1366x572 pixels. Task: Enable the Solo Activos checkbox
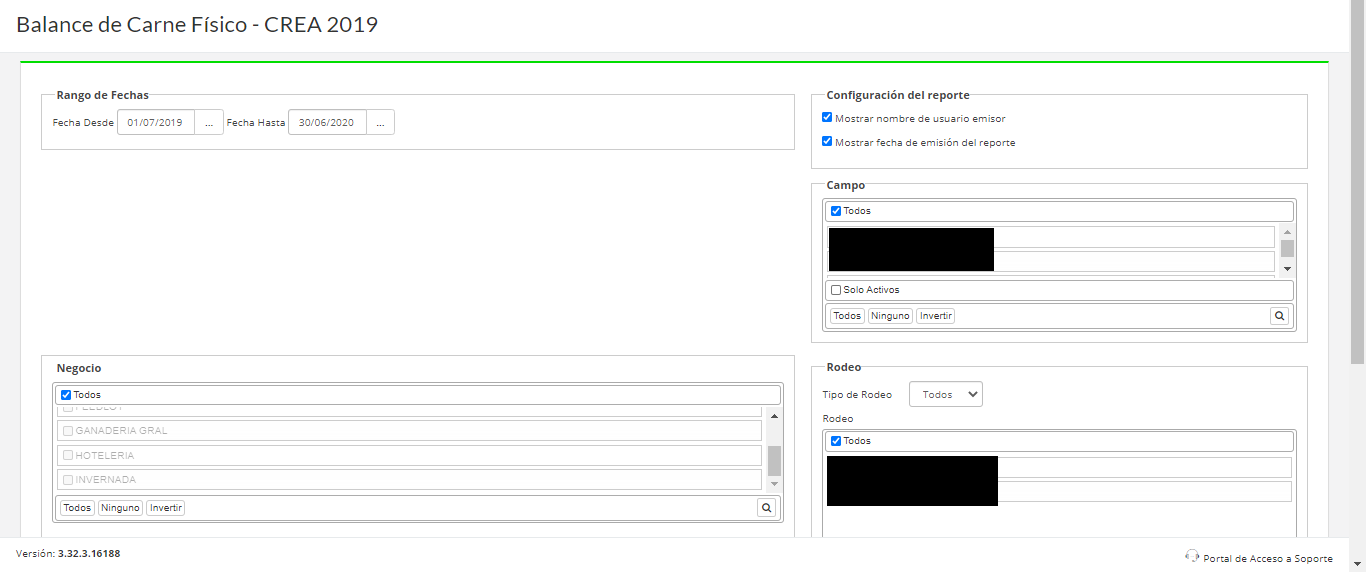[x=836, y=290]
